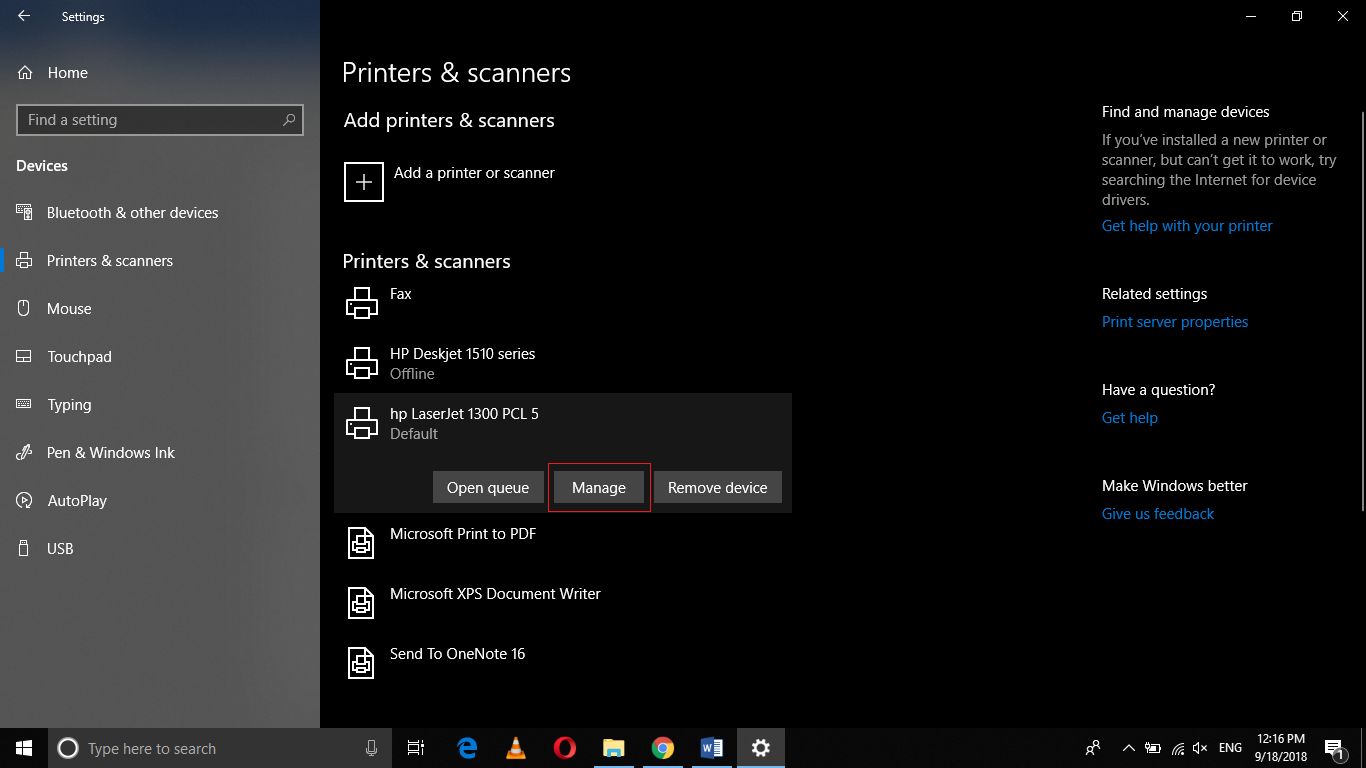Select Home in the Settings sidebar
Image resolution: width=1366 pixels, height=768 pixels.
tap(68, 72)
